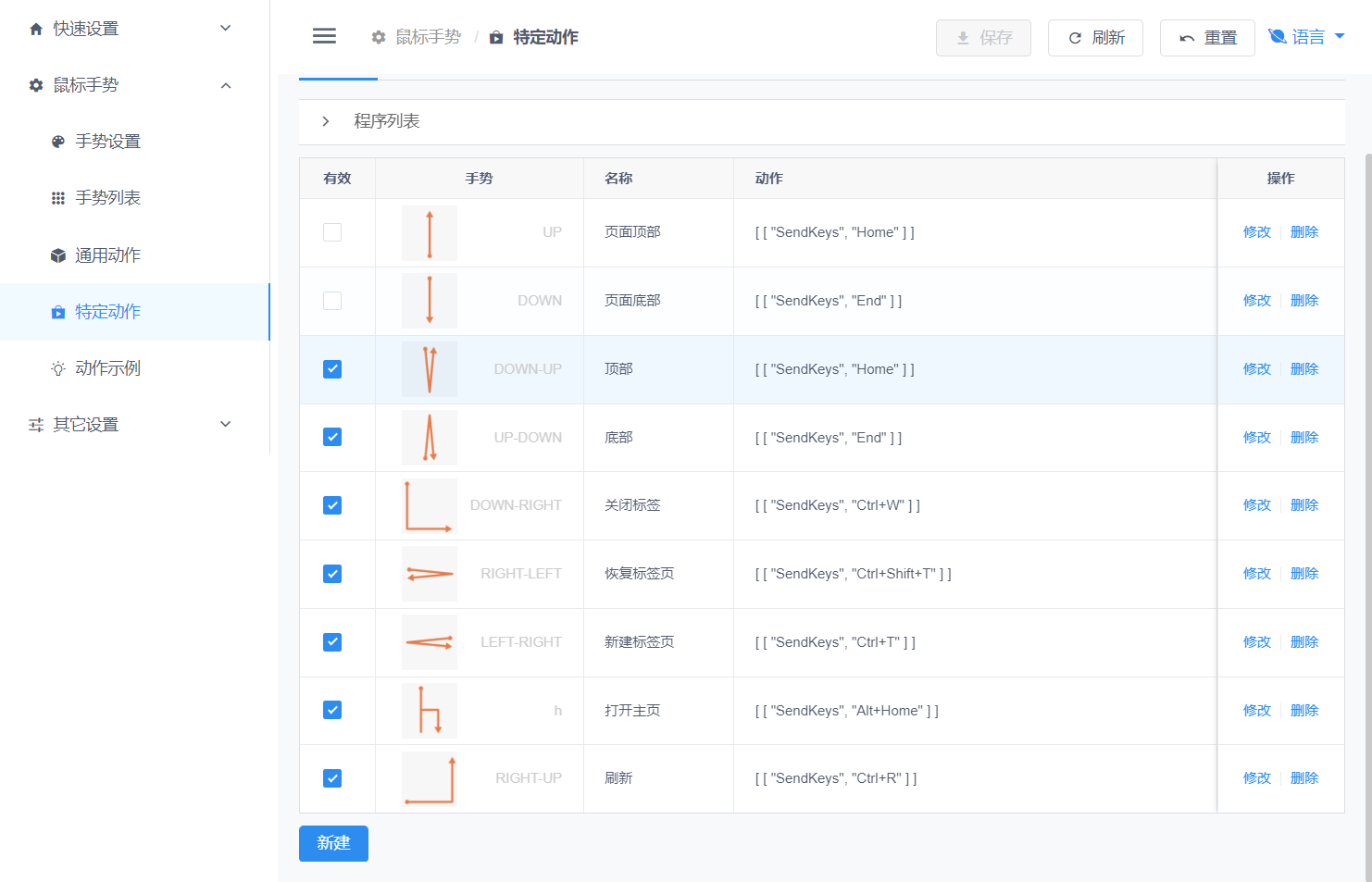Screen dimensions: 1372x882
Task: Click 修改 for the RIGHT-UP 刷新 row
Action: [1257, 778]
